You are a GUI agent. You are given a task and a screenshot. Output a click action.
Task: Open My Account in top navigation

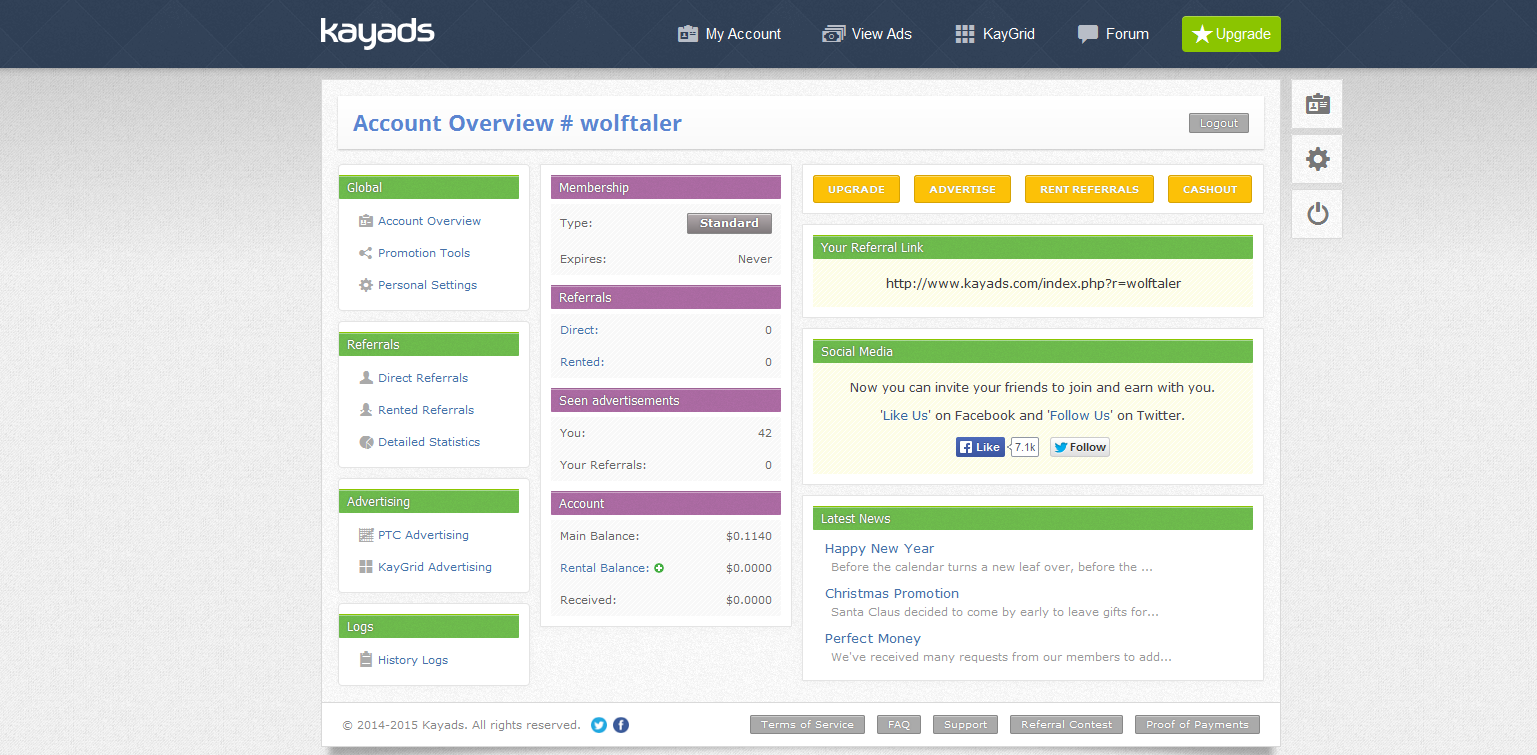coord(730,34)
